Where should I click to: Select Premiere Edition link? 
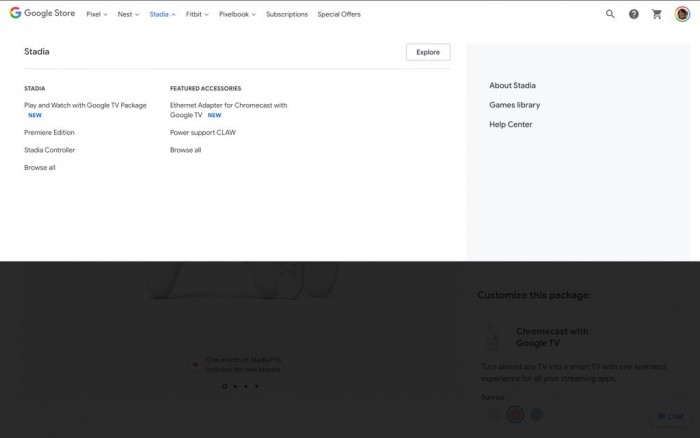(x=49, y=132)
